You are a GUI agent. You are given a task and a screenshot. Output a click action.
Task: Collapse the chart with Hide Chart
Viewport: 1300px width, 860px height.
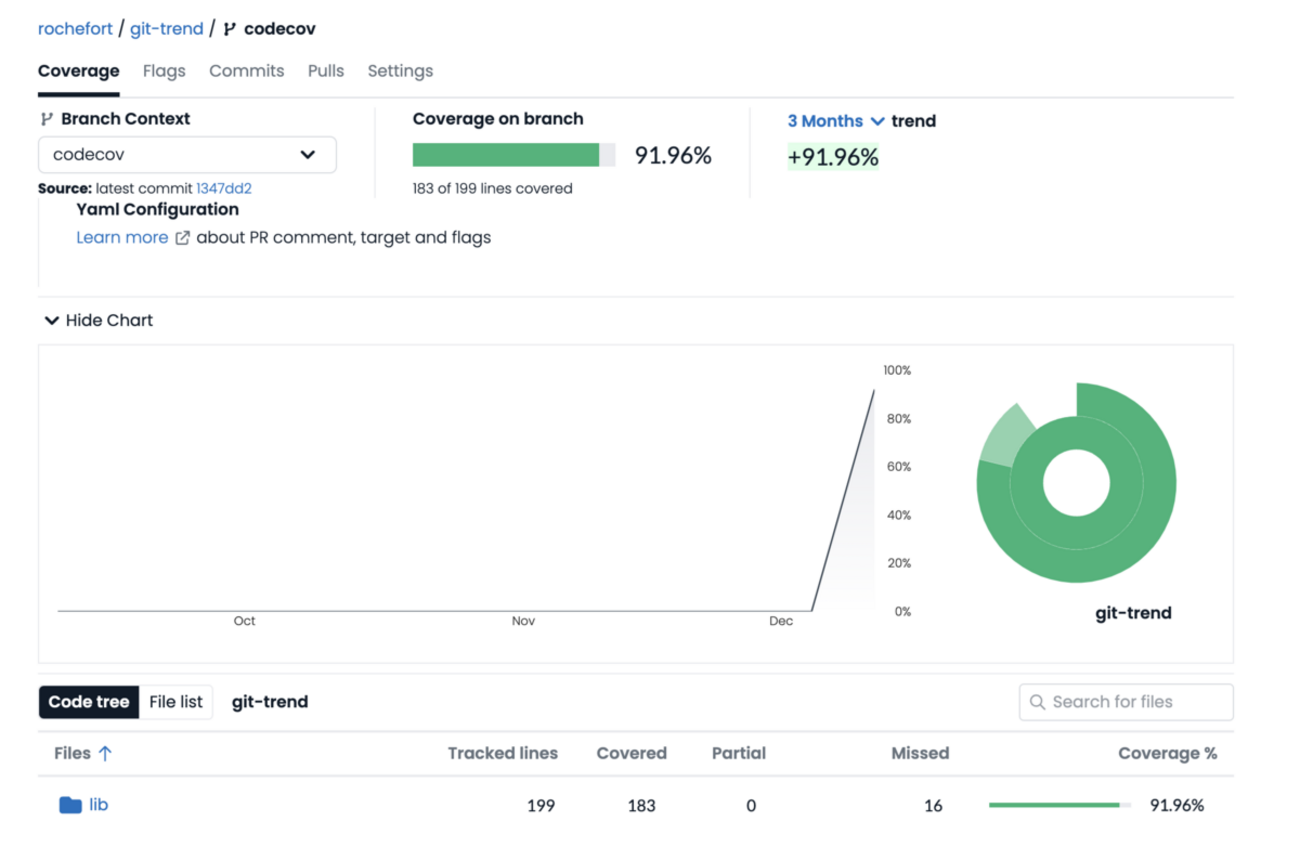coord(98,321)
